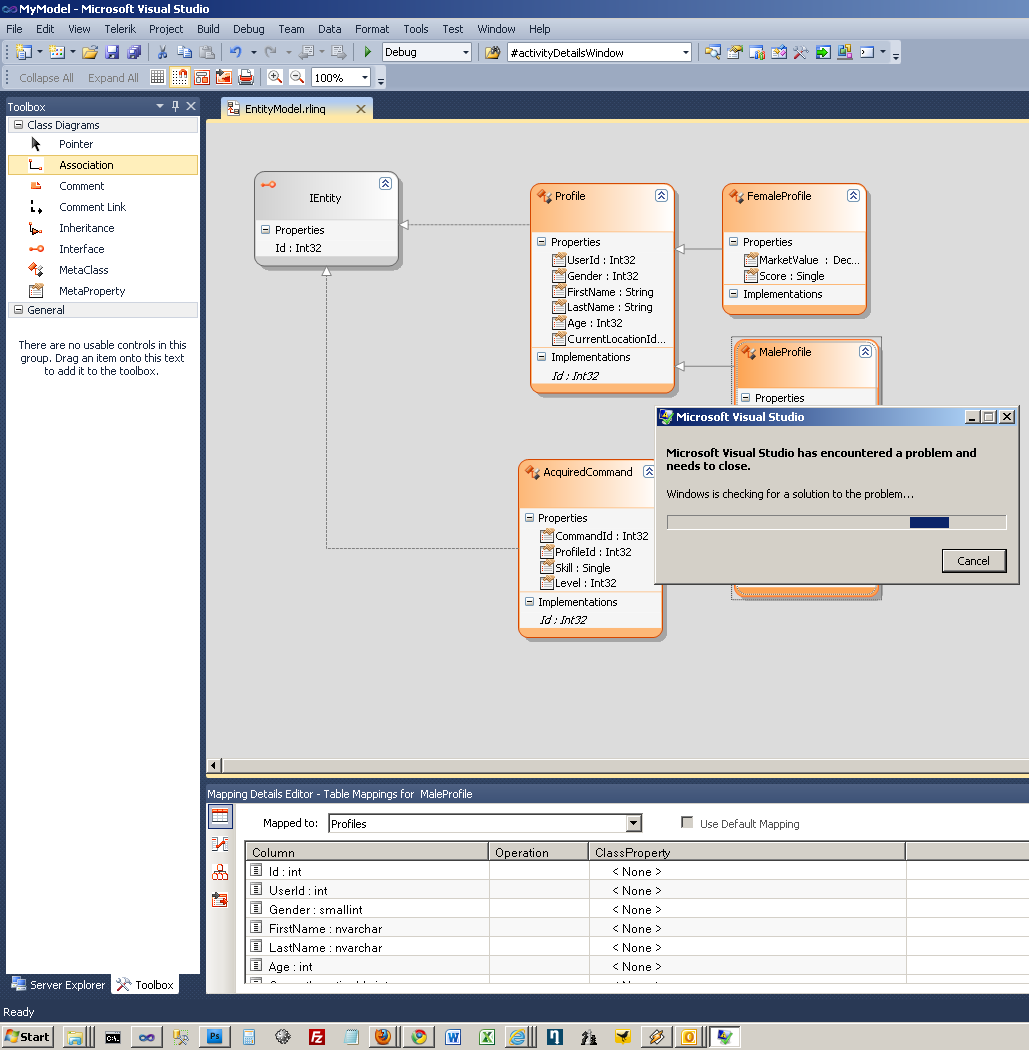Click the zoom in magnifier icon
Image resolution: width=1029 pixels, height=1050 pixels.
pyautogui.click(x=275, y=77)
